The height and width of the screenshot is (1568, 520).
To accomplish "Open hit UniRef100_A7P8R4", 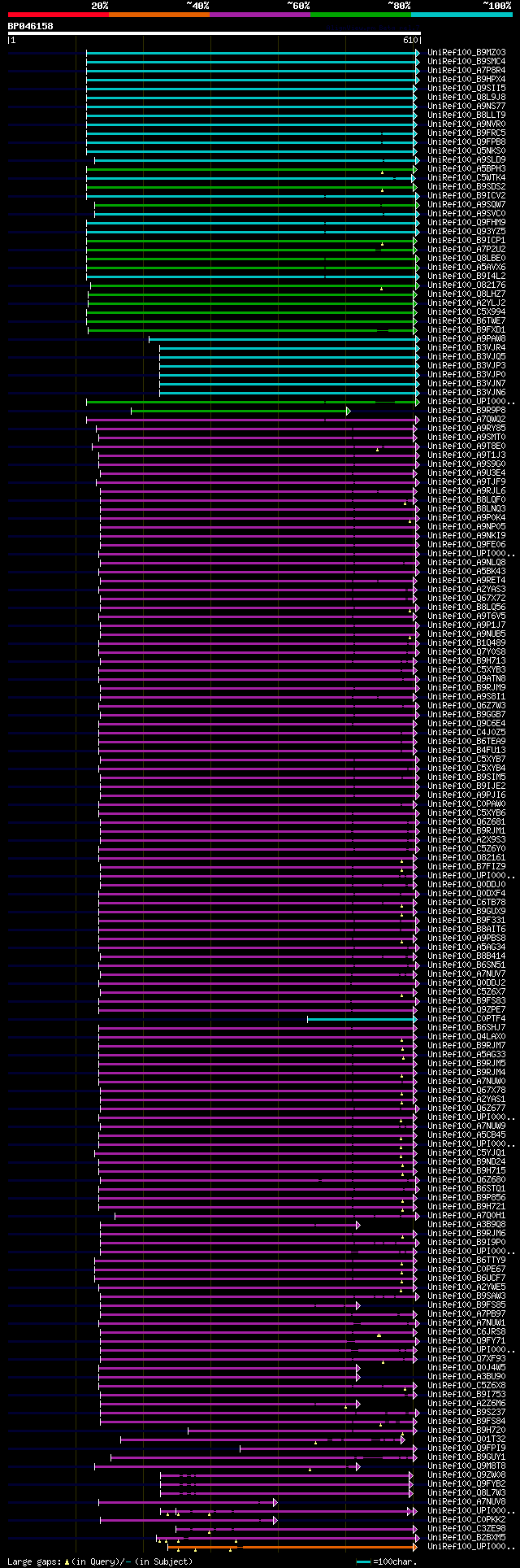I will click(x=468, y=70).
